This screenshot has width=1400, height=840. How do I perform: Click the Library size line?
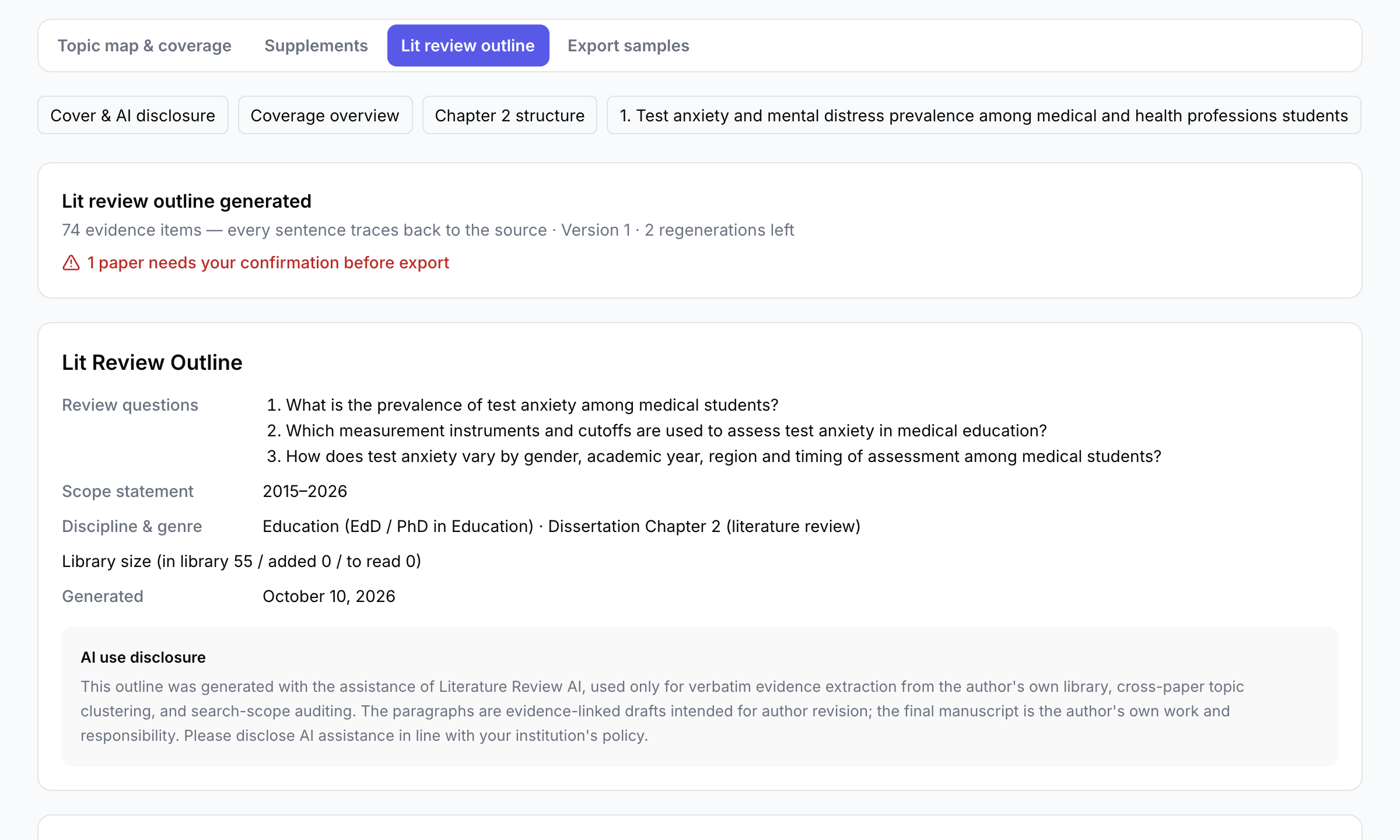click(242, 562)
